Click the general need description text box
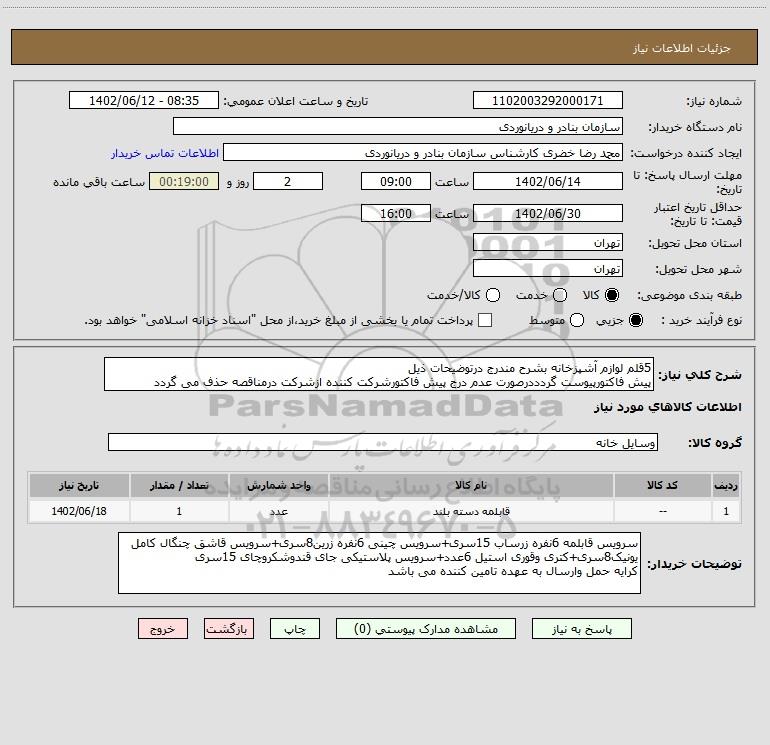The width and height of the screenshot is (770, 745). 379,375
